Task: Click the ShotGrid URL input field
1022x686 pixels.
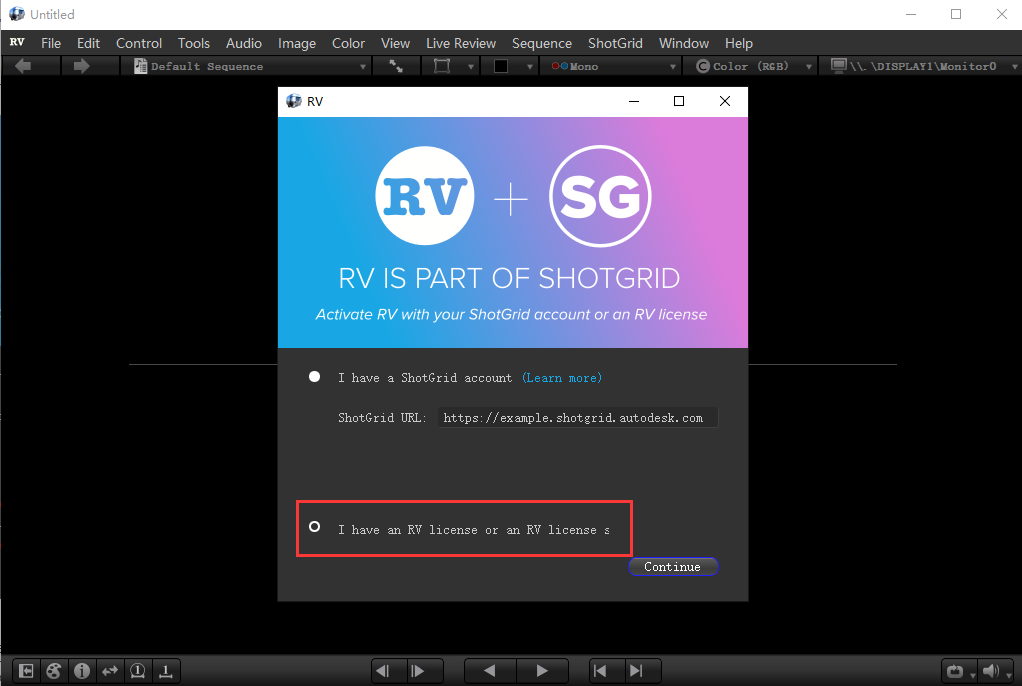Action: 577,417
